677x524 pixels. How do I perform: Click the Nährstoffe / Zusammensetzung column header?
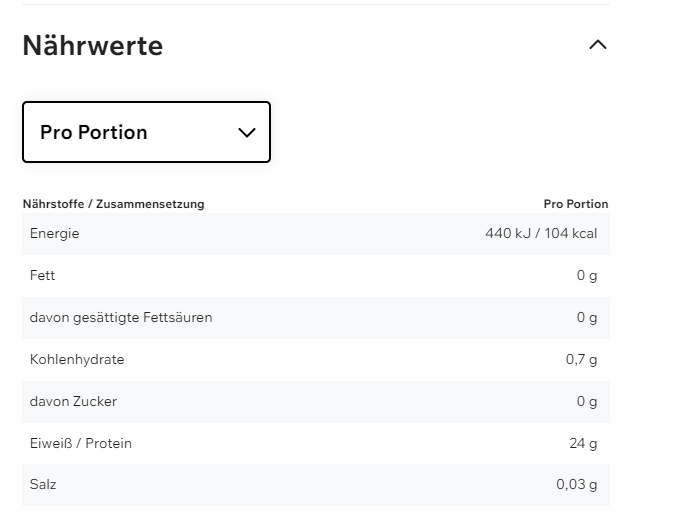coord(113,204)
